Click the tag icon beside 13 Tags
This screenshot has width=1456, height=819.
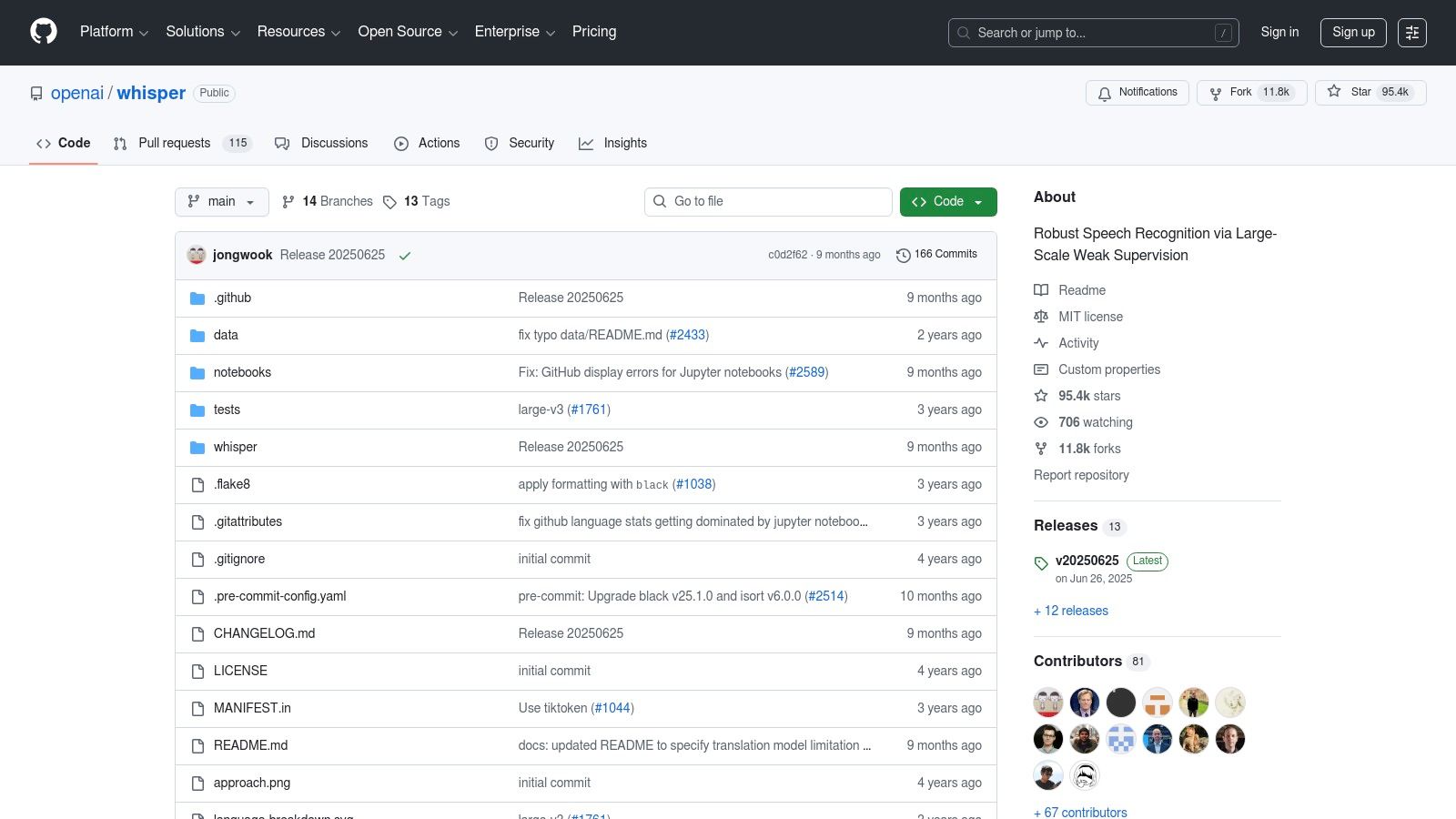pos(389,202)
